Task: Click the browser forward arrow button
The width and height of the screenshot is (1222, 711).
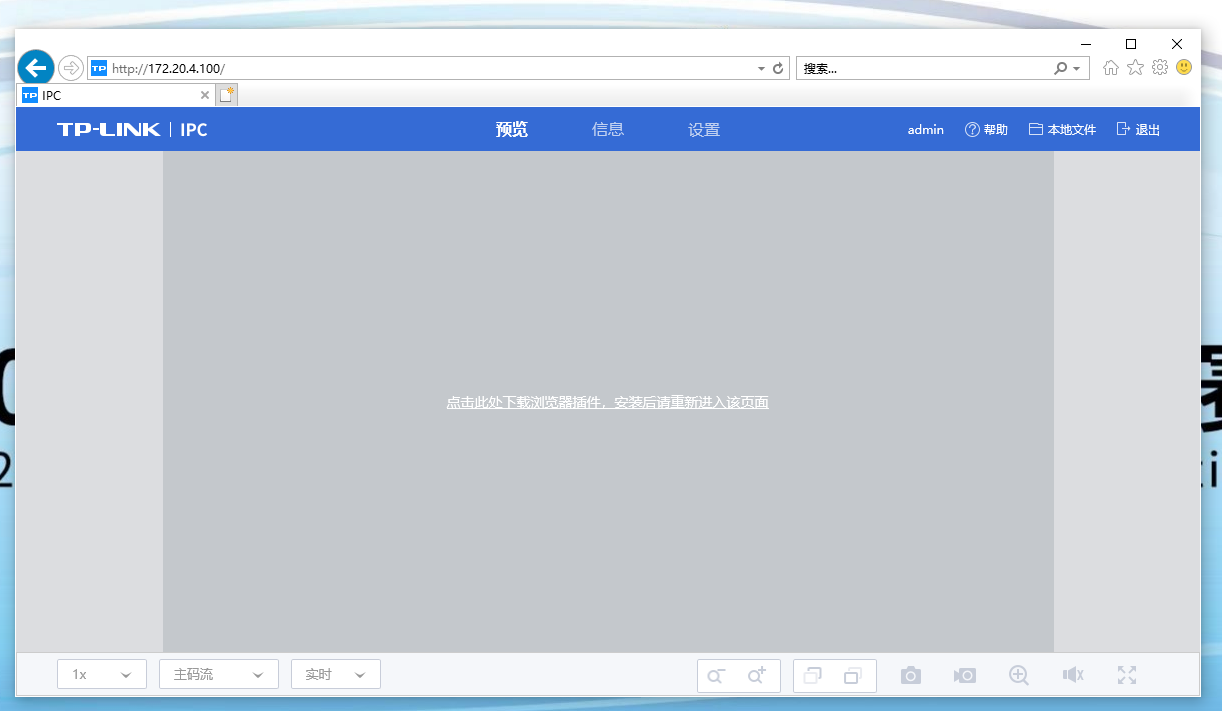Action: tap(71, 68)
